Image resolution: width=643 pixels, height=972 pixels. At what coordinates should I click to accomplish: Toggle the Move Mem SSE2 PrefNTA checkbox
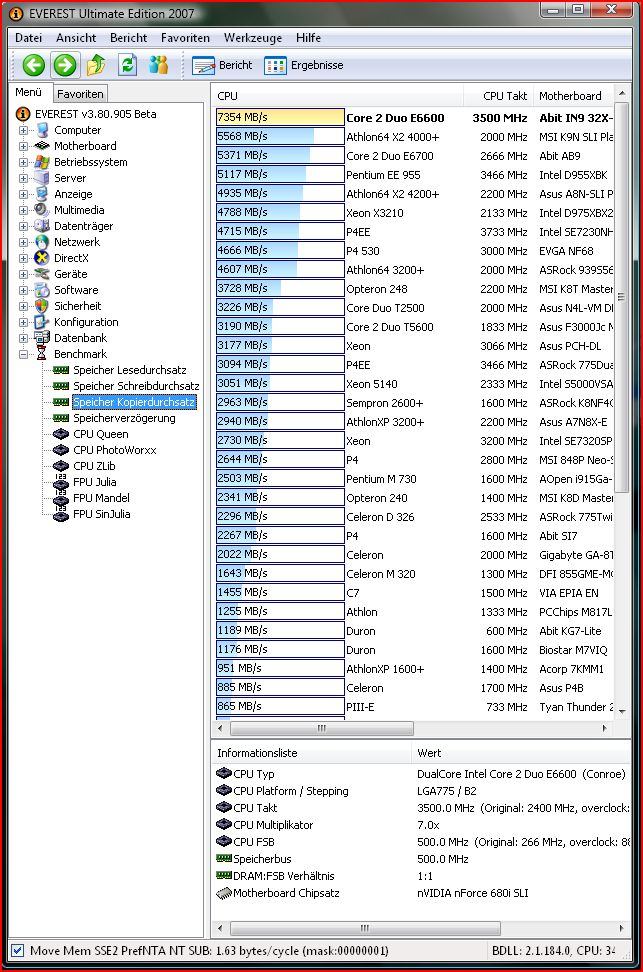pyautogui.click(x=17, y=950)
